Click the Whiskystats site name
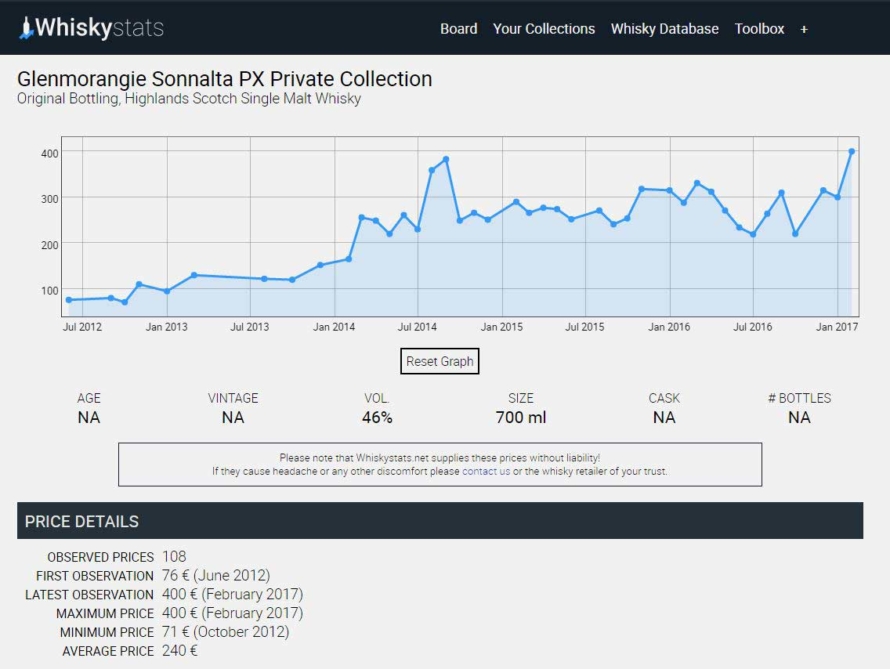Viewport: 890px width, 669px height. 99,28
